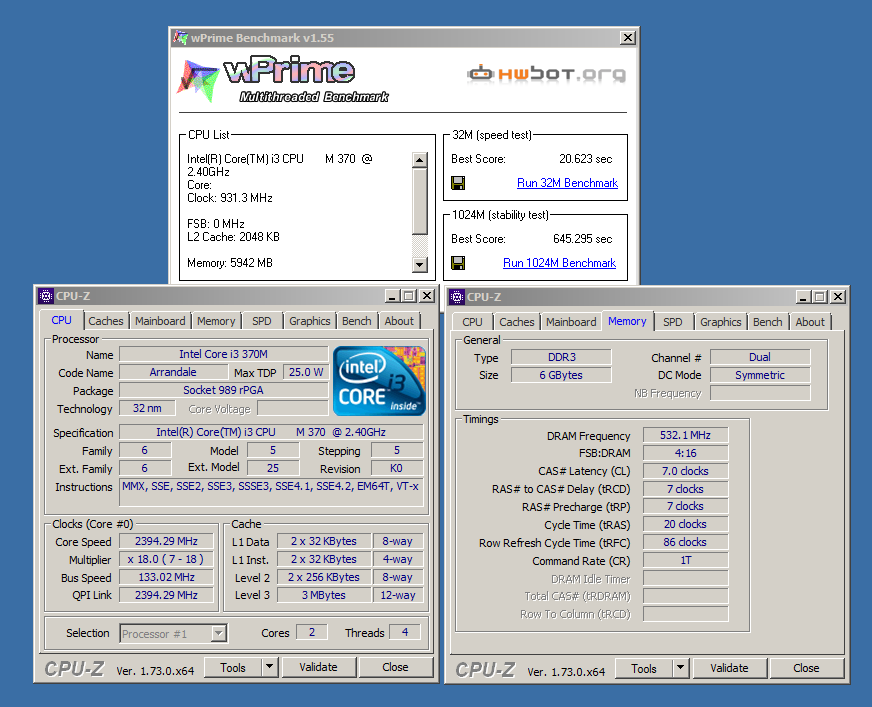Click the Package value Socket 989 rPGA
The width and height of the screenshot is (872, 707).
[224, 390]
